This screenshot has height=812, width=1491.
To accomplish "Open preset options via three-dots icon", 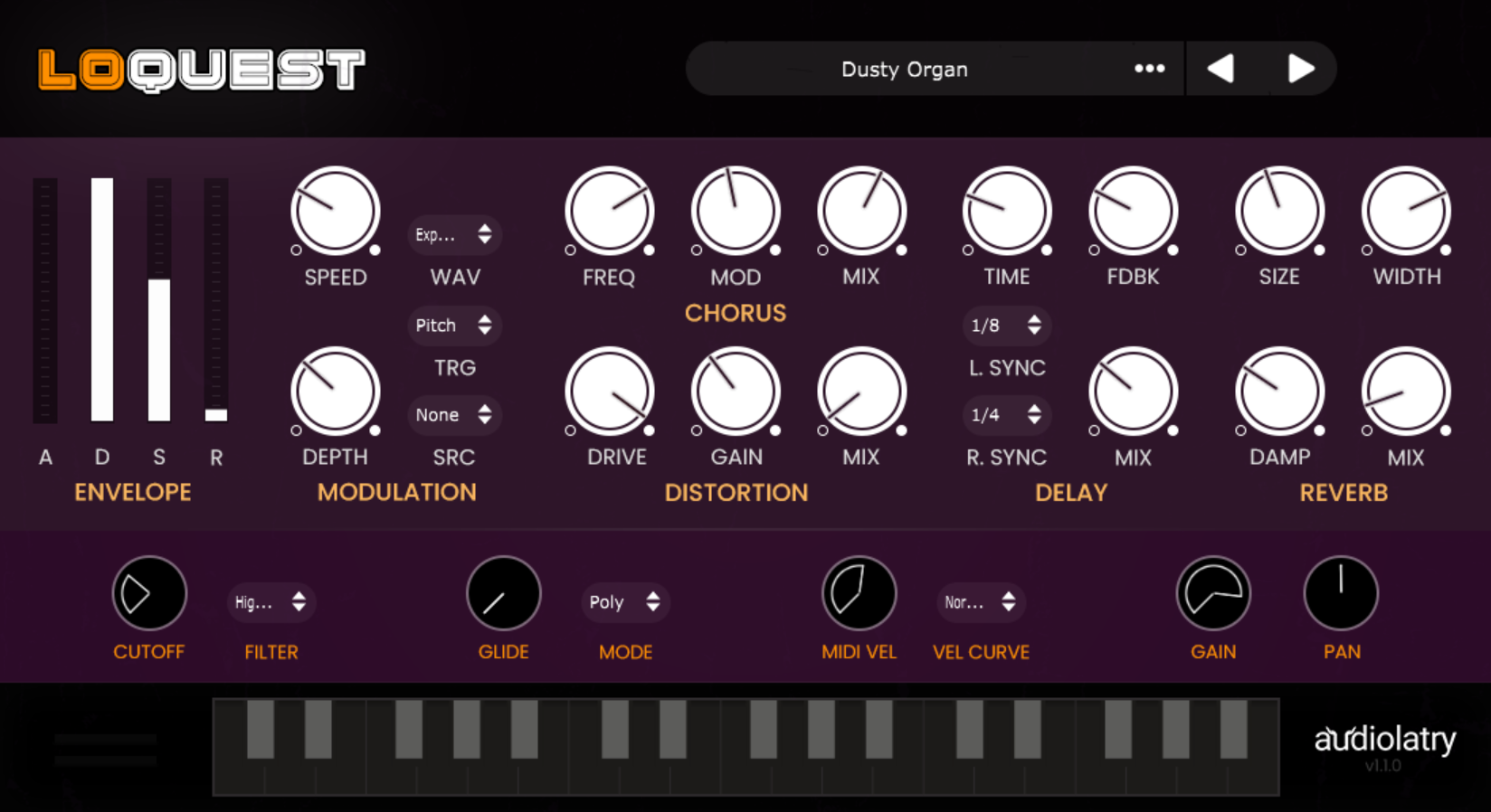I will [x=1149, y=69].
